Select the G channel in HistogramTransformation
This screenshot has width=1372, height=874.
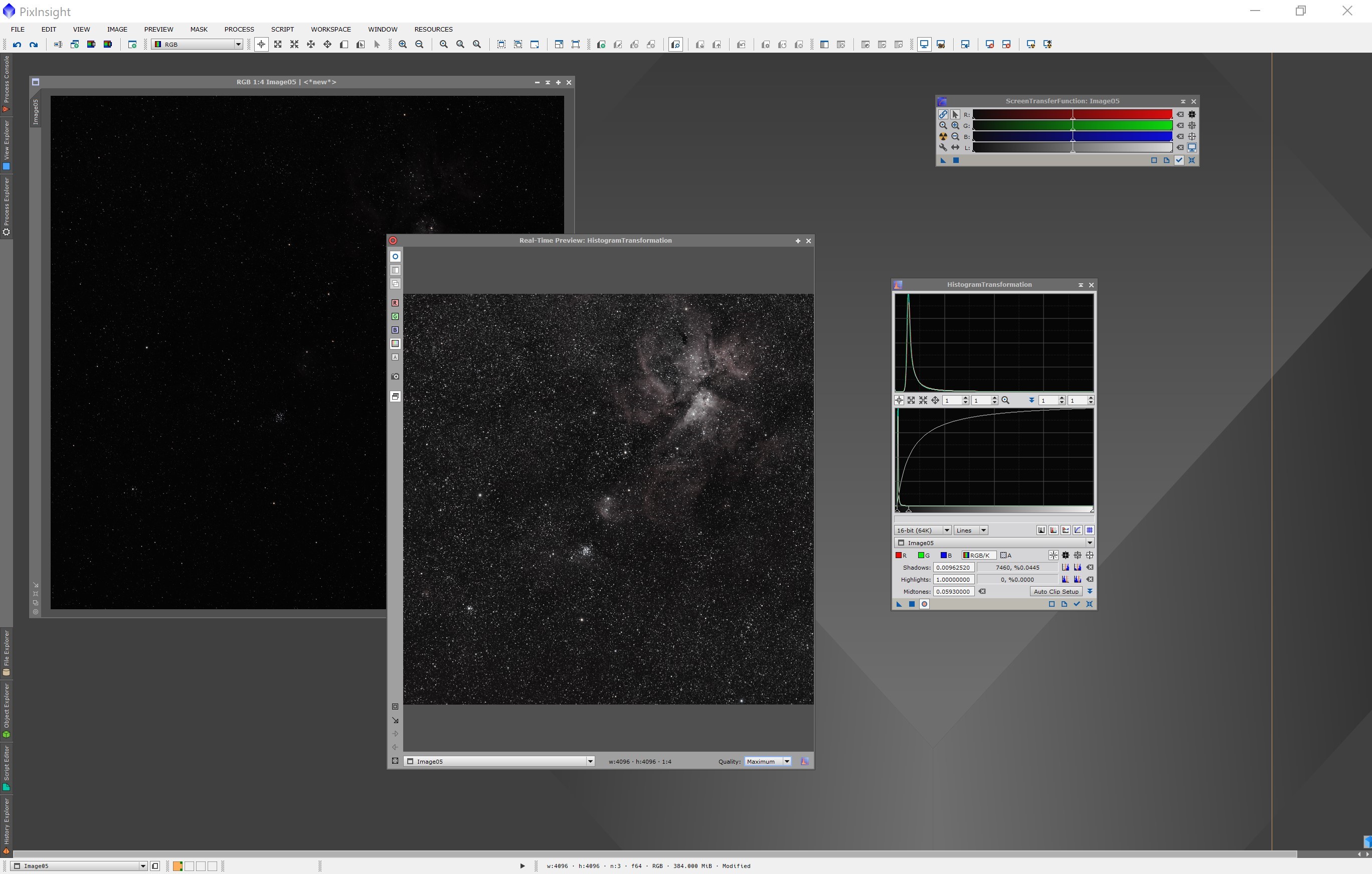click(x=924, y=556)
